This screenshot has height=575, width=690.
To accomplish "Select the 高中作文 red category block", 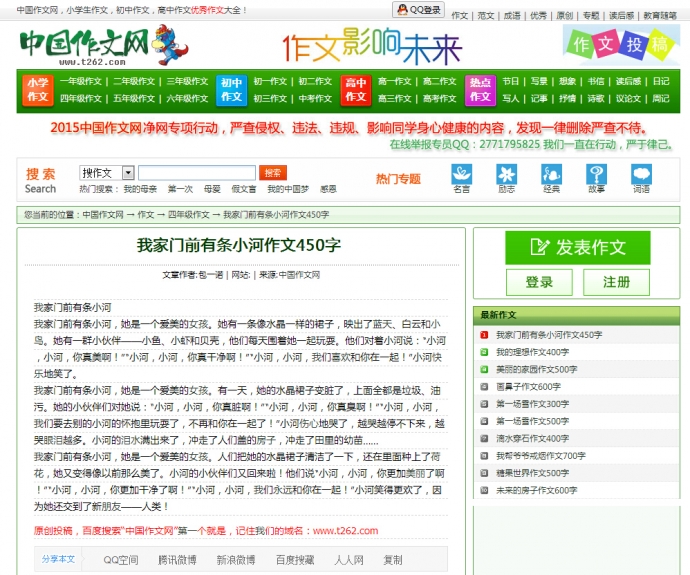I will point(356,90).
